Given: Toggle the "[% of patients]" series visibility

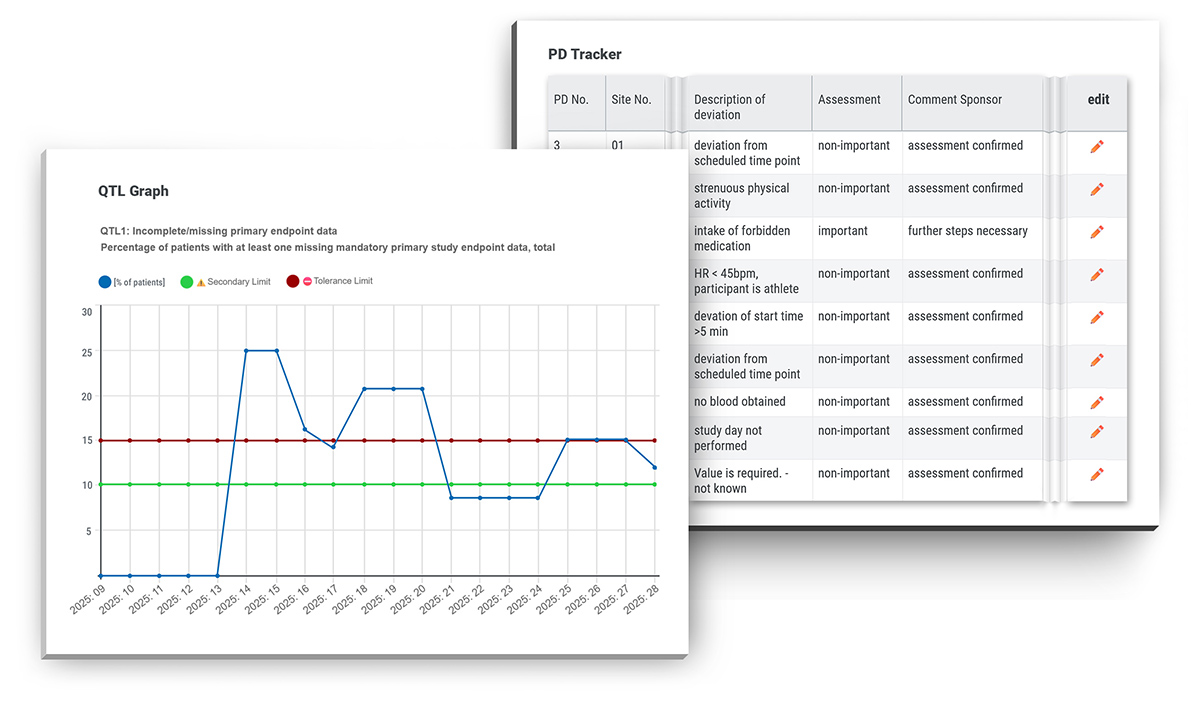Looking at the screenshot, I should point(131,281).
